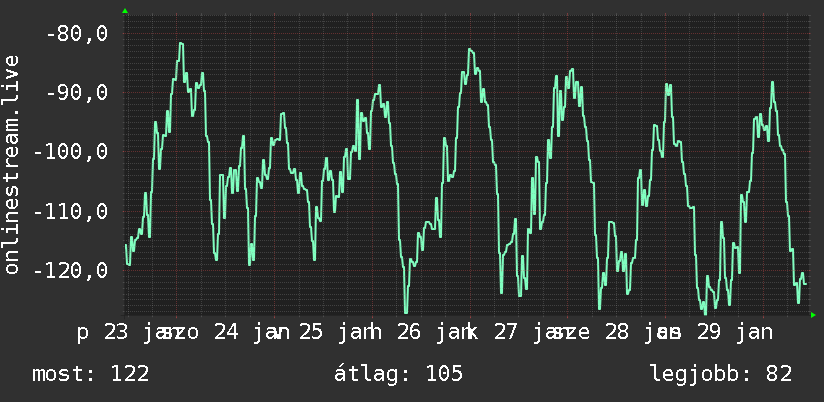
Task: Click the green arrow ending the x-axis
Action: (x=813, y=315)
